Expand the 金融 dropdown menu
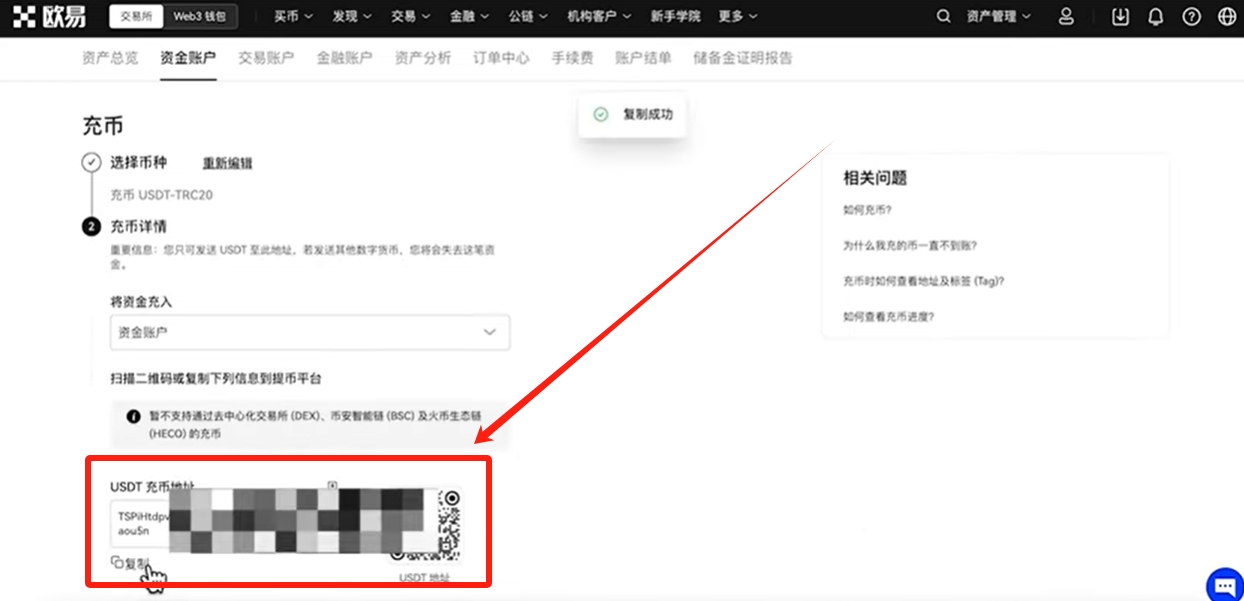Image resolution: width=1244 pixels, height=601 pixels. [470, 17]
